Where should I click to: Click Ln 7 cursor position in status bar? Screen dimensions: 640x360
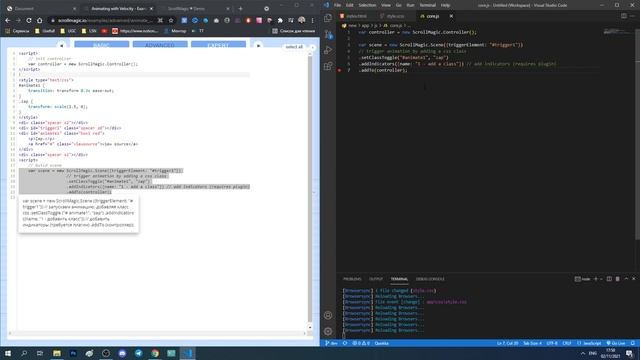pos(507,343)
